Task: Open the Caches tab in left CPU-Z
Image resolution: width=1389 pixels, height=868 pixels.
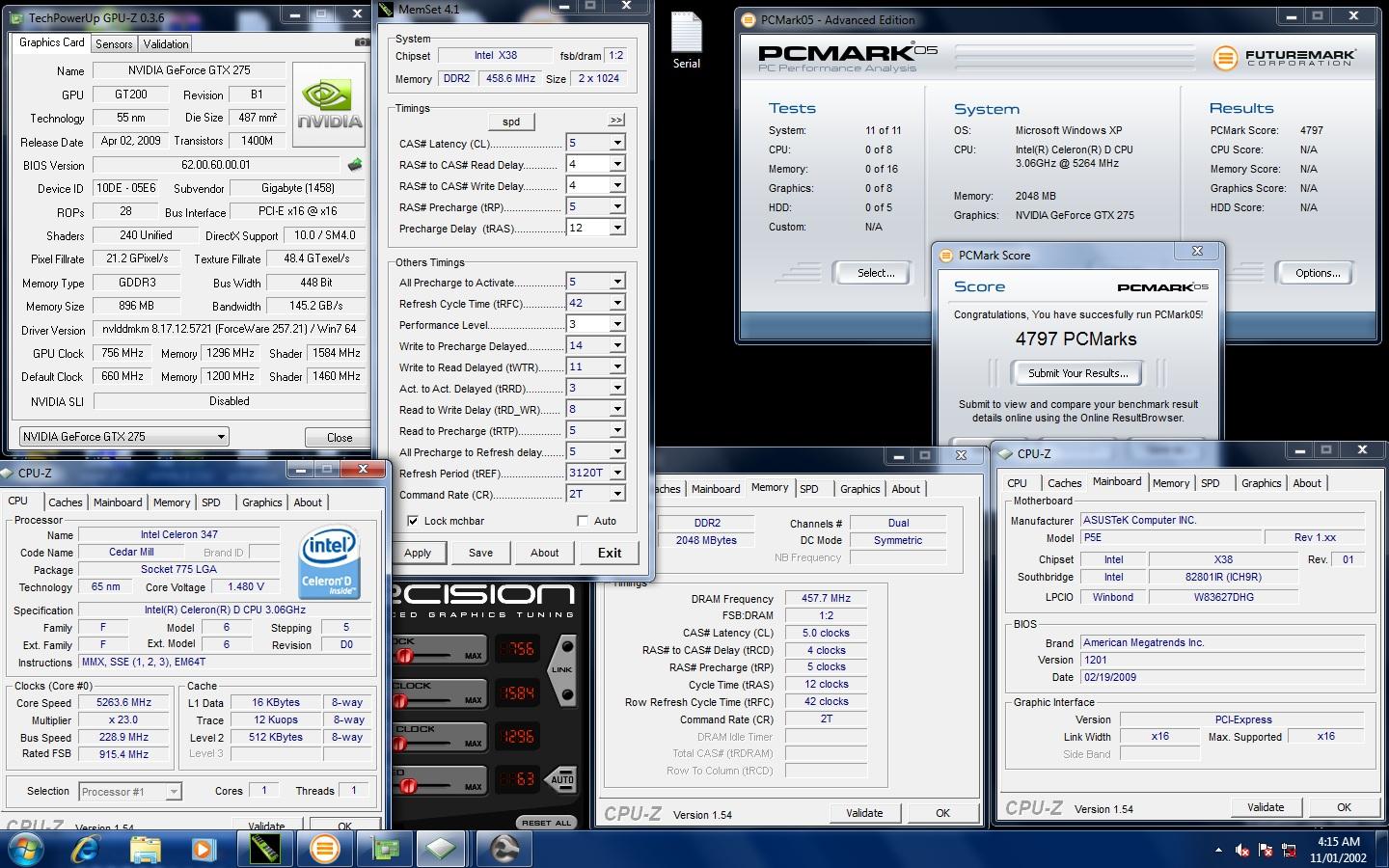Action: (66, 502)
